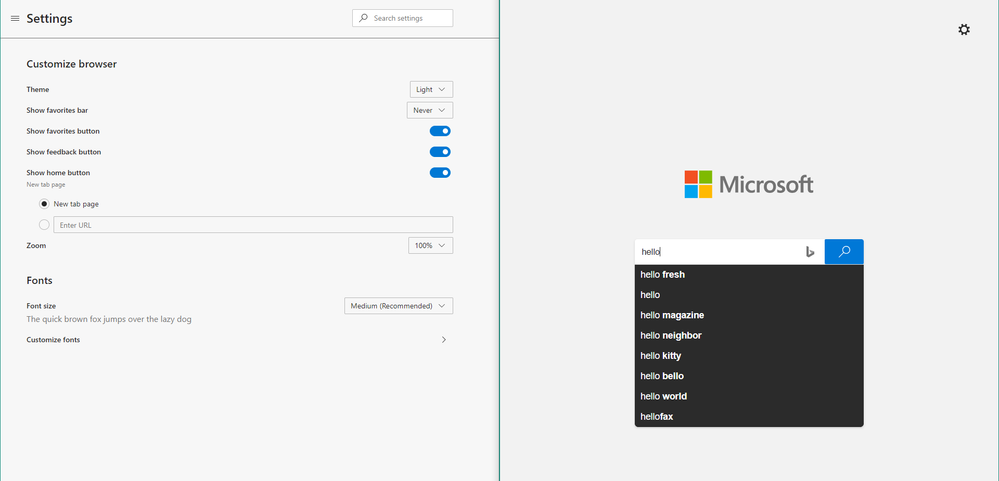Choose the plain hello suggestion
The height and width of the screenshot is (481, 999).
click(749, 295)
